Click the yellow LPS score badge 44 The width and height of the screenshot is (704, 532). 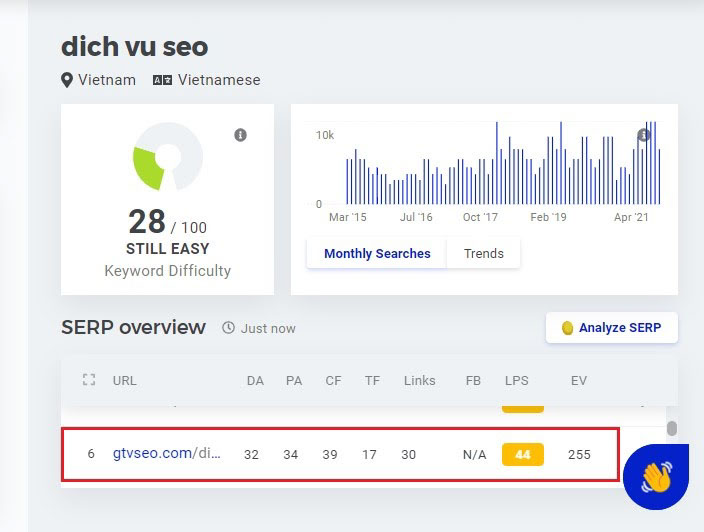pyautogui.click(x=522, y=454)
